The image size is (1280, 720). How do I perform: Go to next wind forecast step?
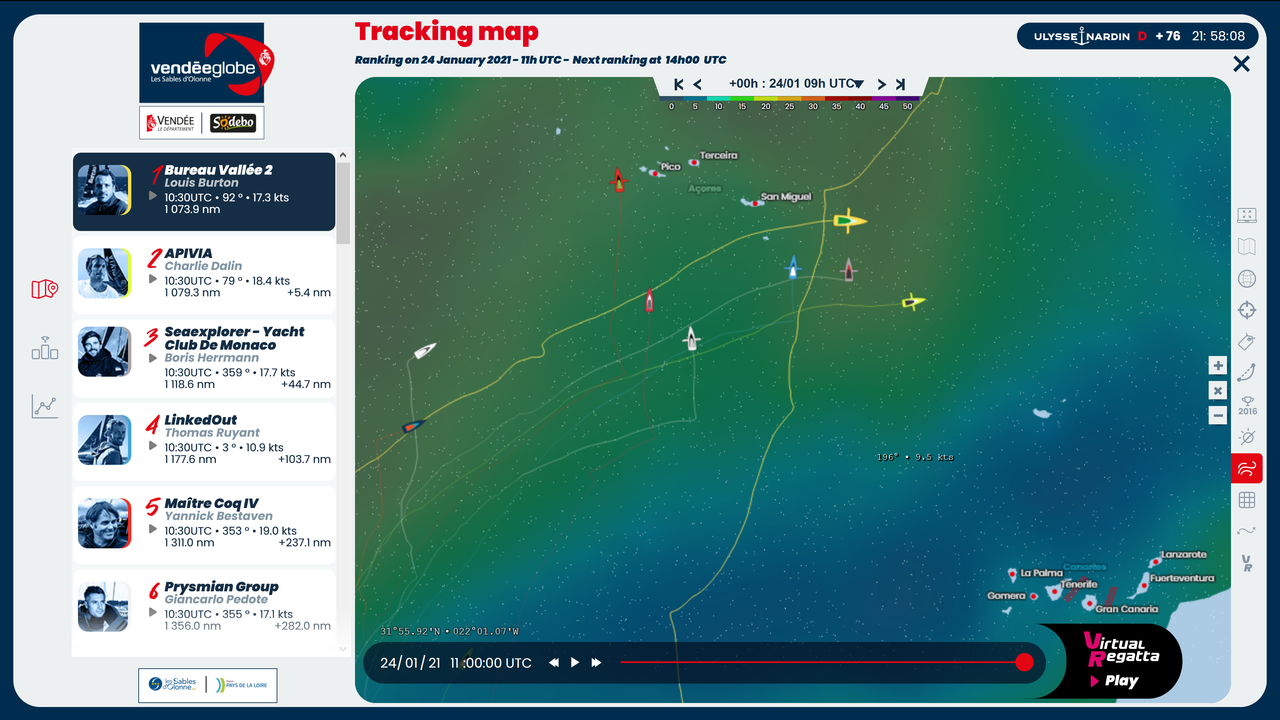(882, 84)
